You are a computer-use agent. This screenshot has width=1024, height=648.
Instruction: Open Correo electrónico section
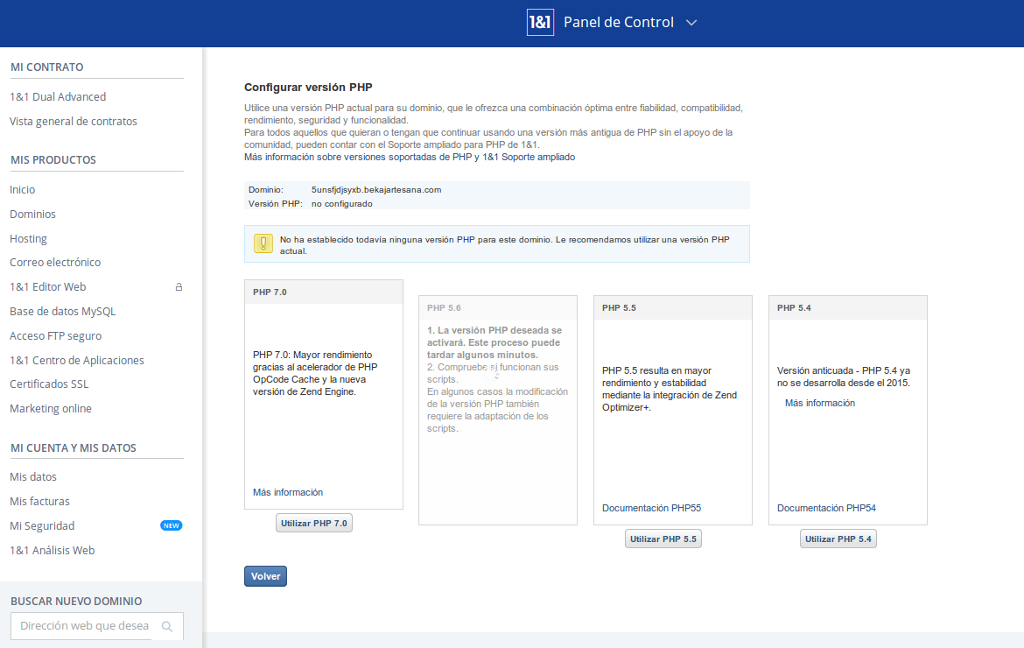pyautogui.click(x=55, y=262)
